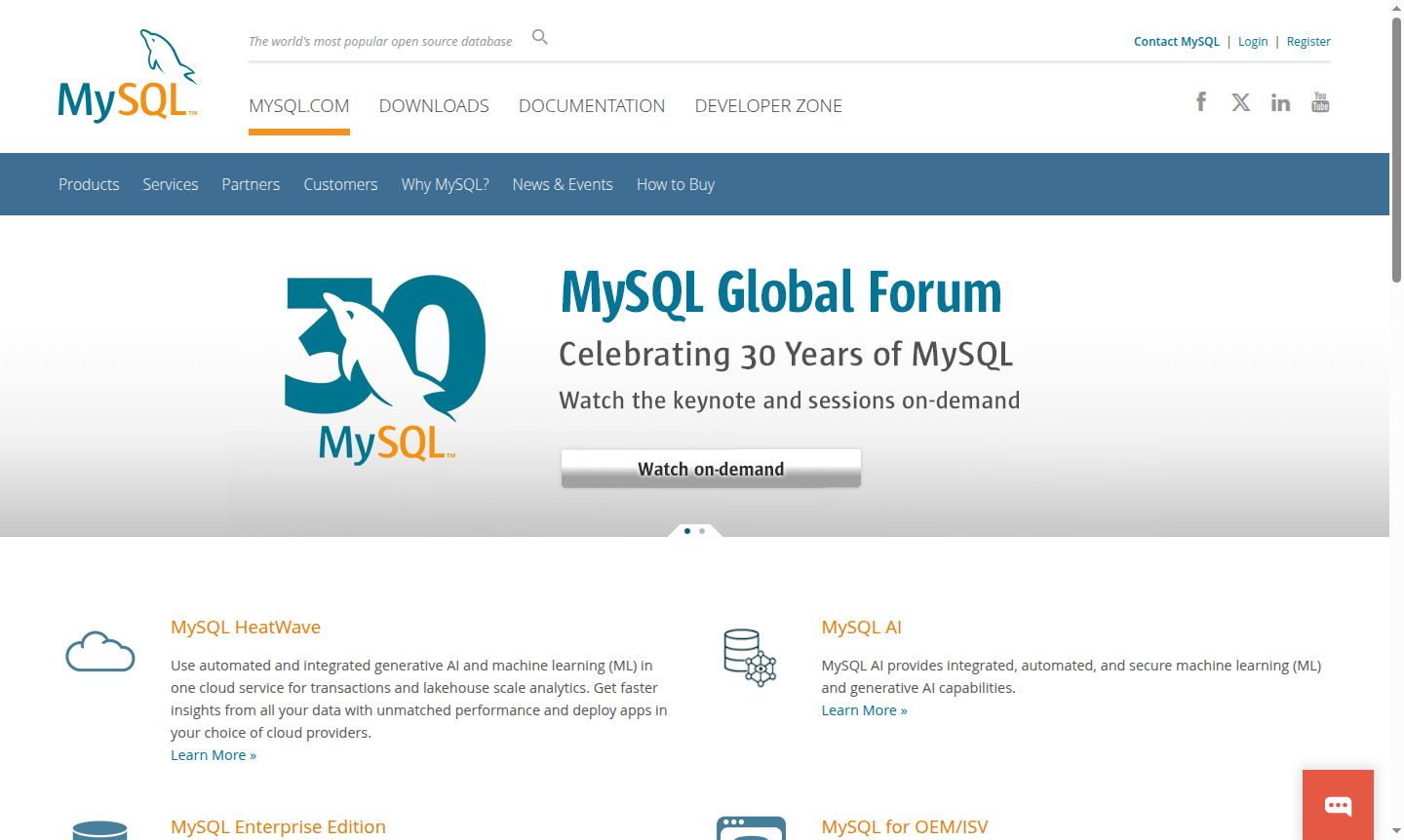Launch the live chat bubble icon

point(1338,805)
